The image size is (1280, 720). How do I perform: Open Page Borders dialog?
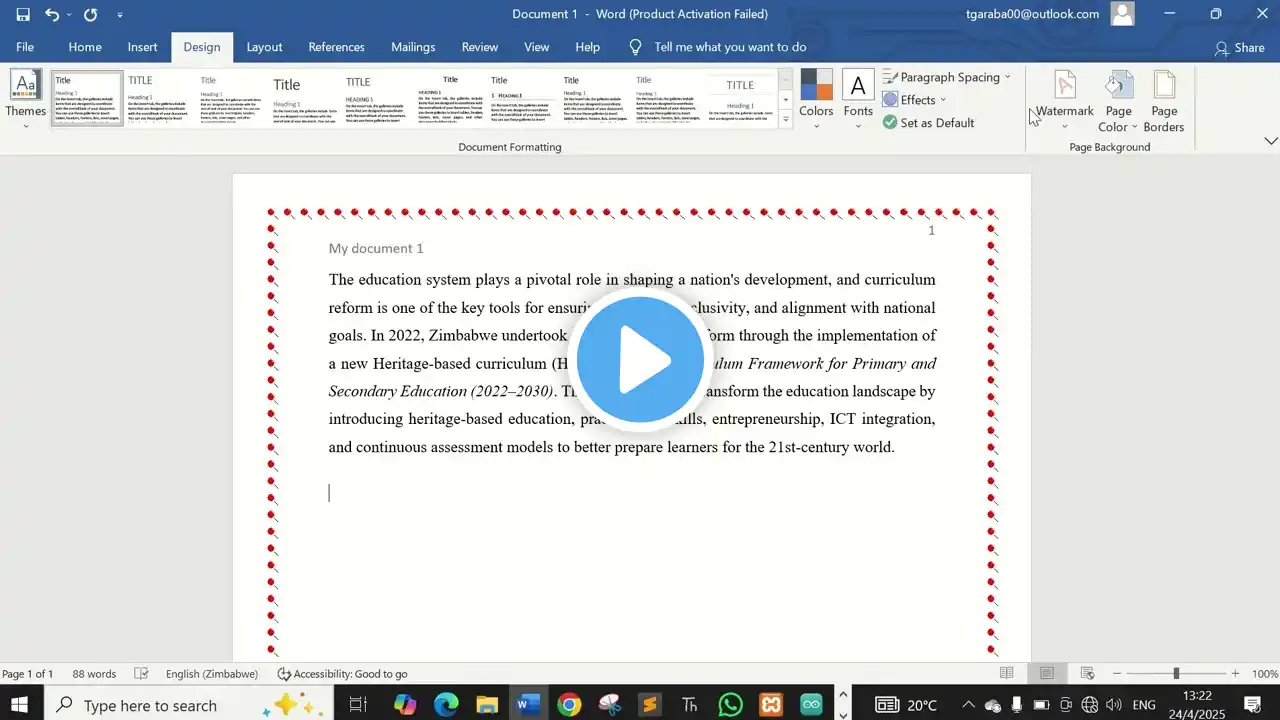tap(1164, 99)
